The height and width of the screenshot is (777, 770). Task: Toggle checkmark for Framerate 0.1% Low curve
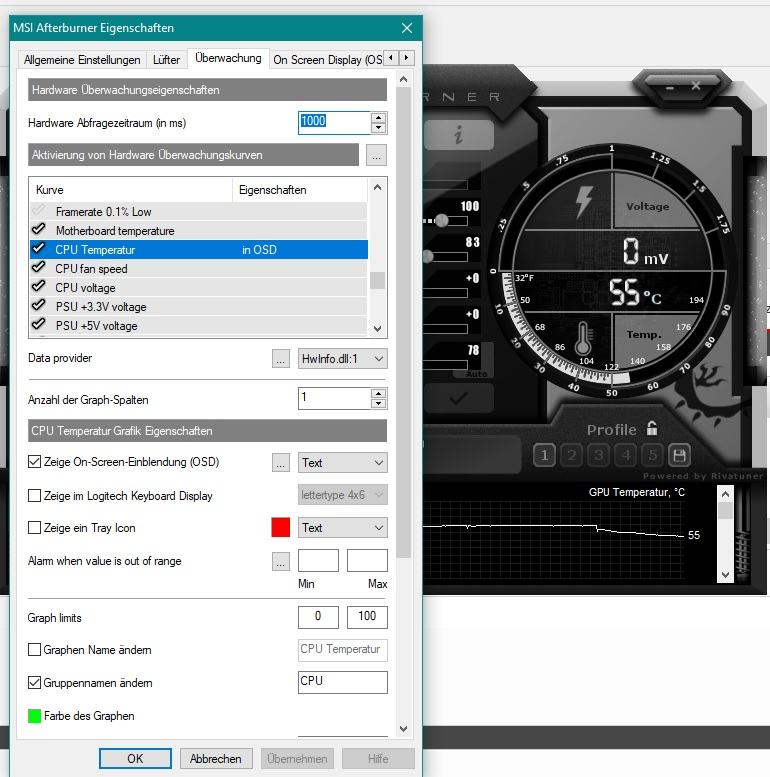pyautogui.click(x=38, y=211)
